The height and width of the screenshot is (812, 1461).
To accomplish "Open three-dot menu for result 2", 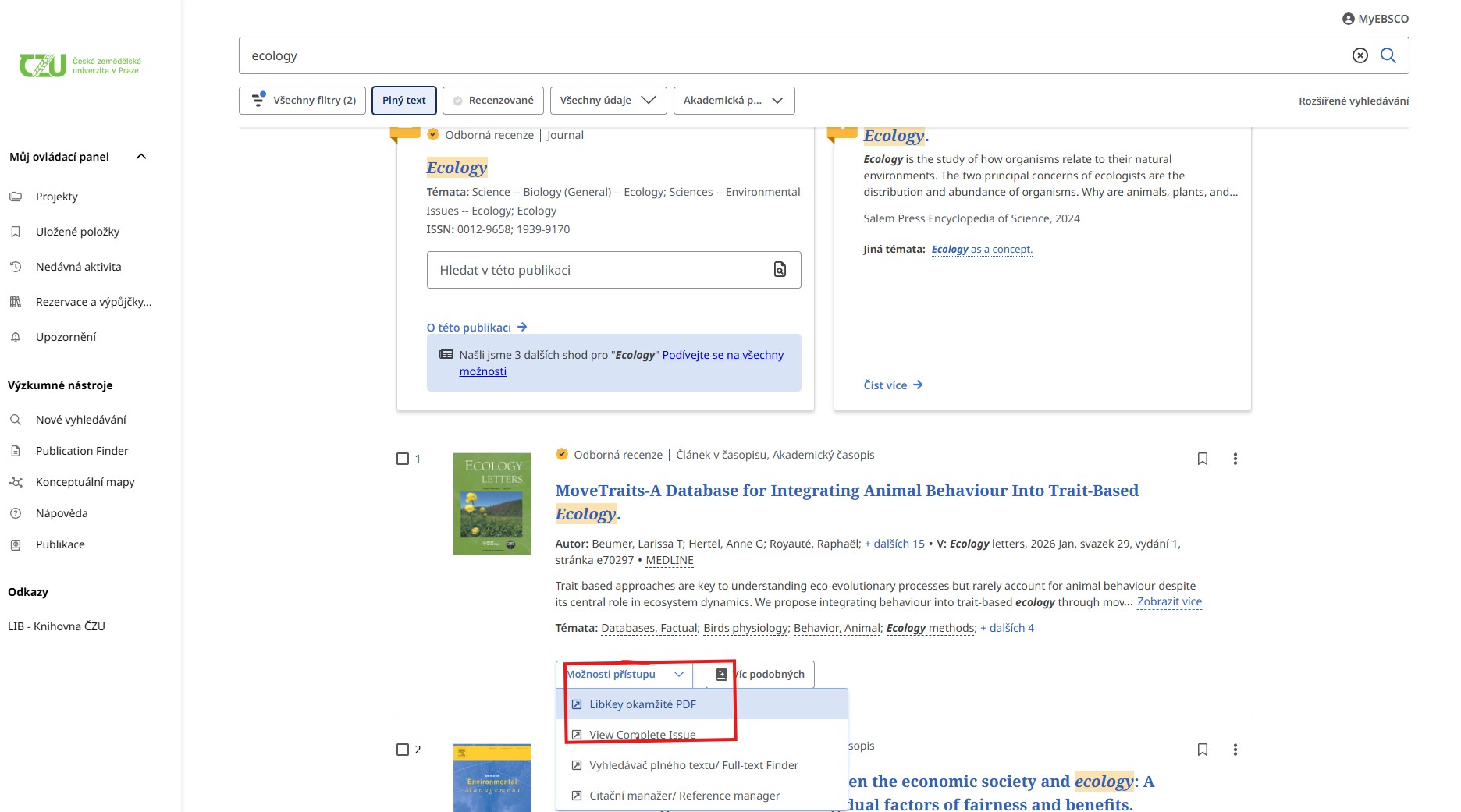I will click(x=1235, y=750).
